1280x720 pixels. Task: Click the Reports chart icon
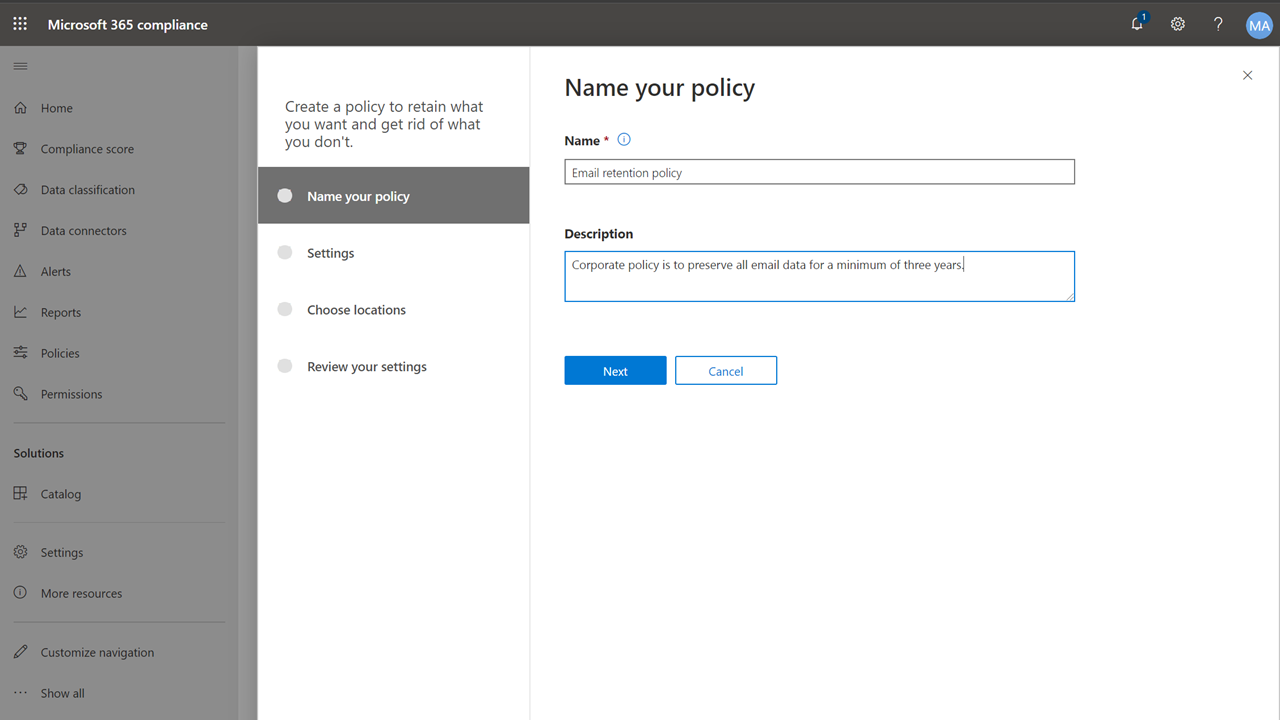(20, 312)
